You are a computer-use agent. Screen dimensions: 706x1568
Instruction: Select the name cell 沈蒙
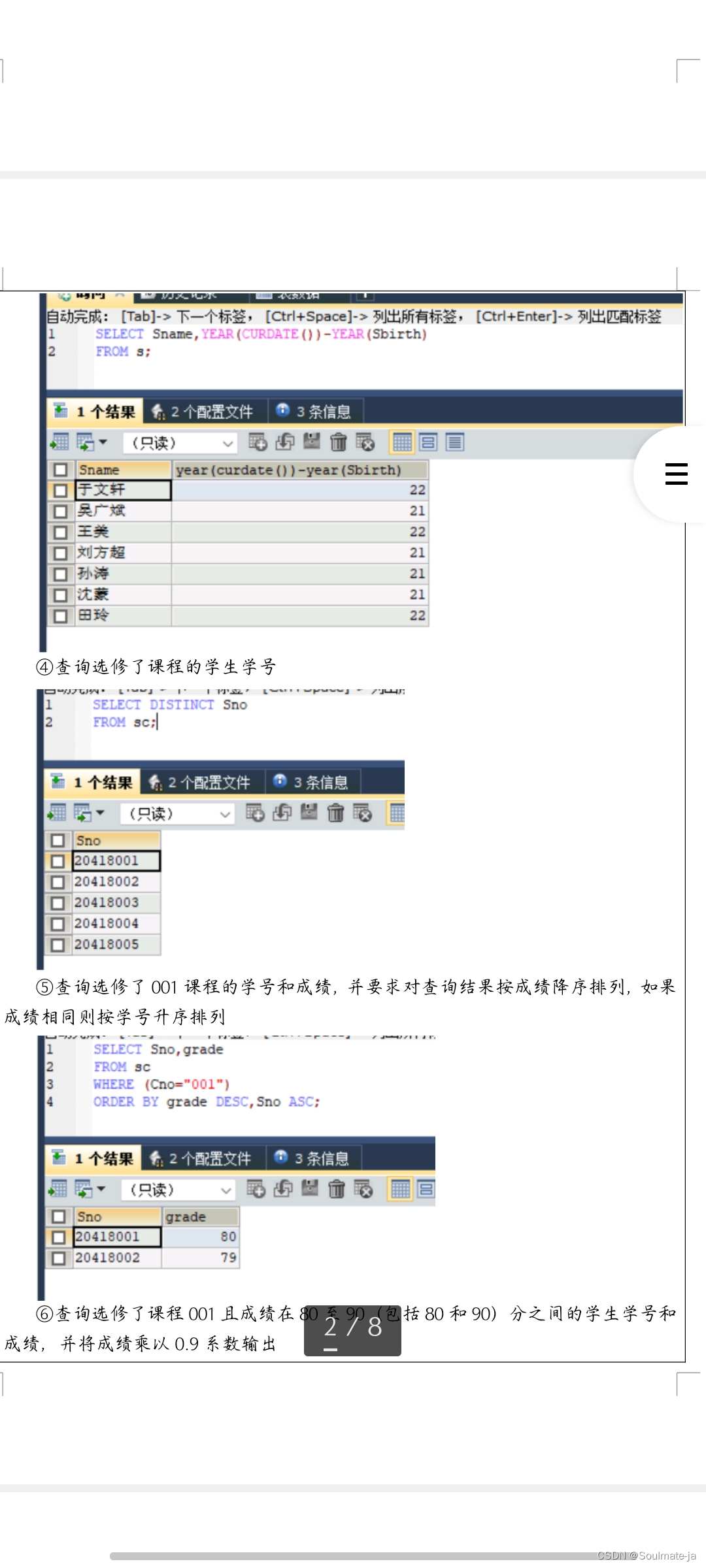point(123,595)
